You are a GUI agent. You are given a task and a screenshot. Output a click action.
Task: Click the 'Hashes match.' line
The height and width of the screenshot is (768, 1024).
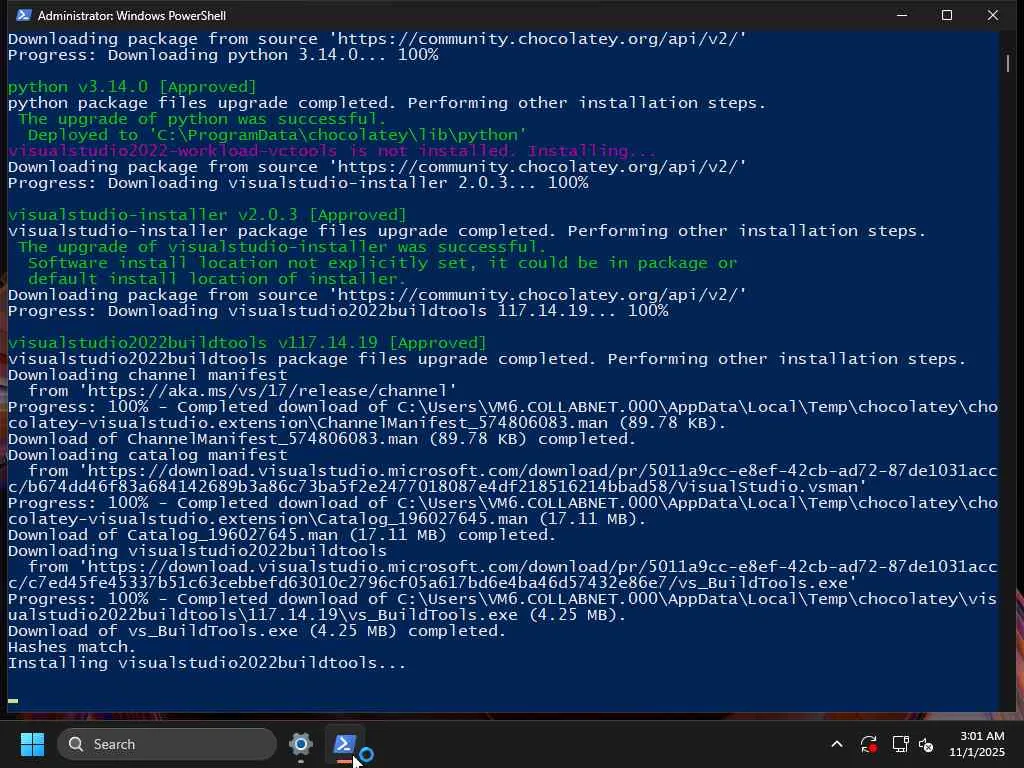72,647
